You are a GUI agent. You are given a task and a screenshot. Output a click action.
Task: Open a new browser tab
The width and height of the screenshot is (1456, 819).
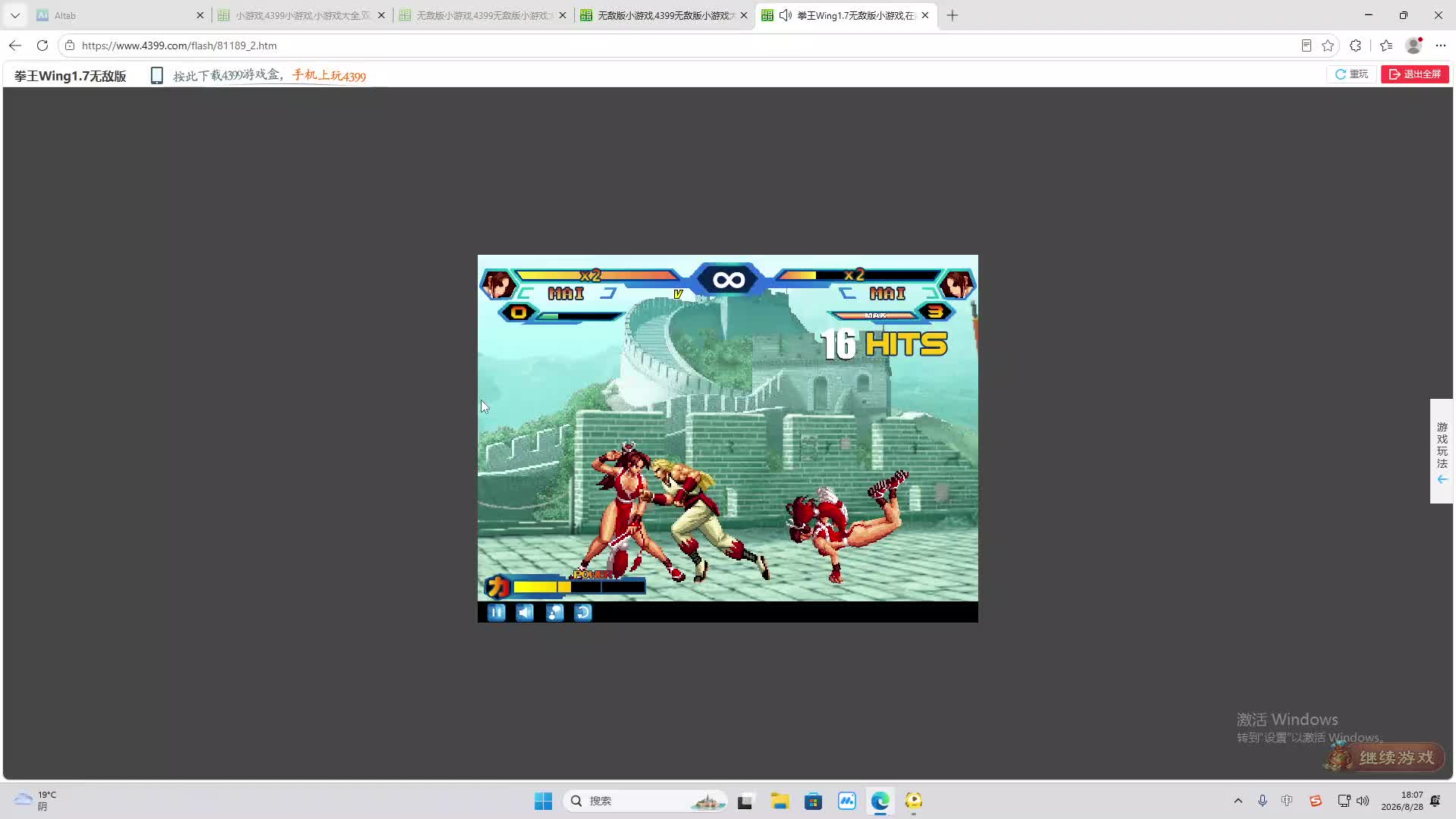pyautogui.click(x=952, y=15)
